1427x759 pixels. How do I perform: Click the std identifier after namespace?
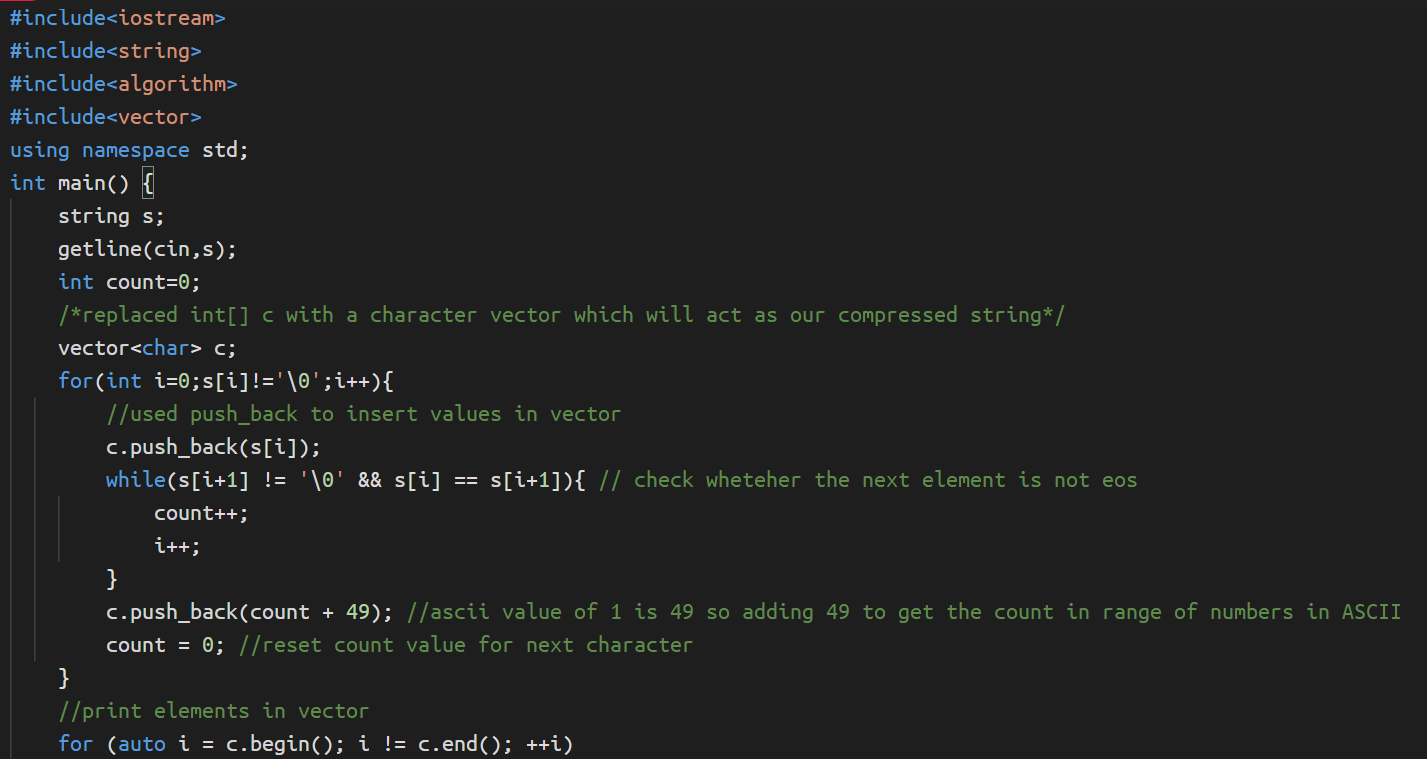[x=219, y=150]
